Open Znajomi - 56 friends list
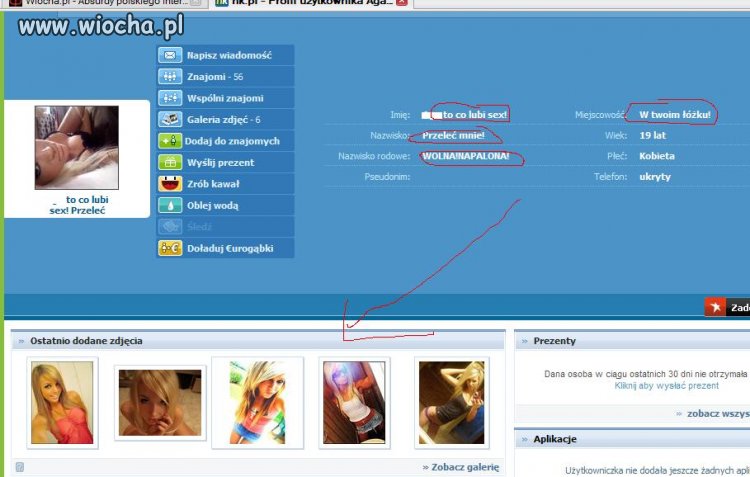 (215, 77)
